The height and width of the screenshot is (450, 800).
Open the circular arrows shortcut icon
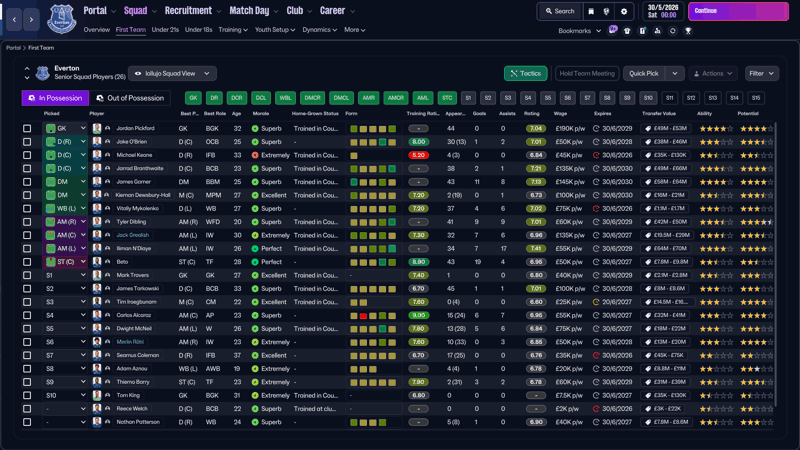coord(672,31)
